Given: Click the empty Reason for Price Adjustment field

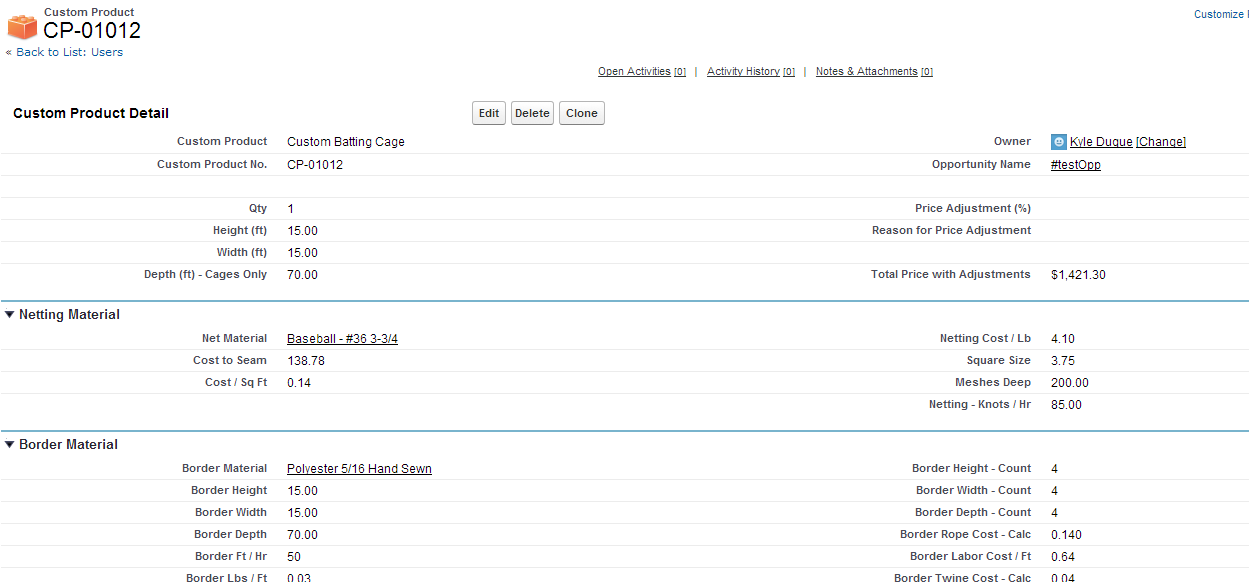Looking at the screenshot, I should (1145, 230).
